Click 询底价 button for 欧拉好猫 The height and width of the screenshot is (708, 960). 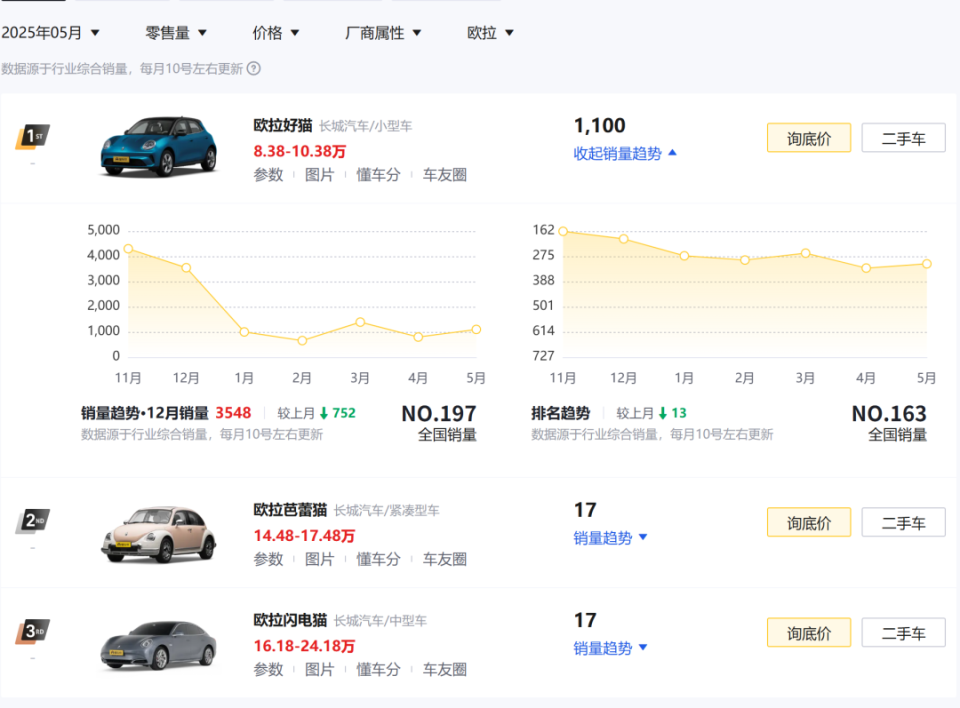click(809, 138)
